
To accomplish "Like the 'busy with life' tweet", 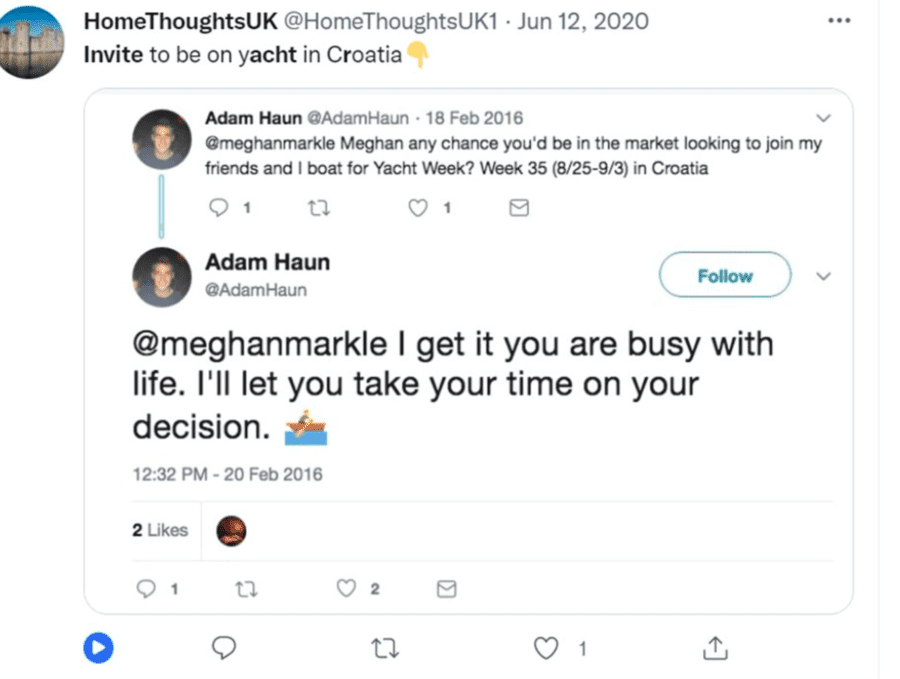I will [x=346, y=589].
